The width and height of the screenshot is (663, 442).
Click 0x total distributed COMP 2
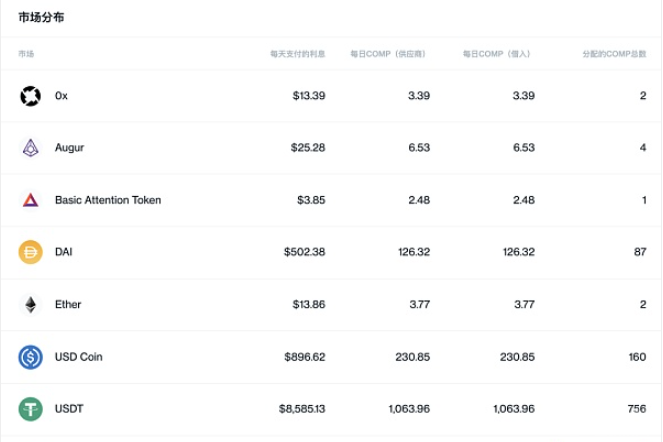pos(643,96)
